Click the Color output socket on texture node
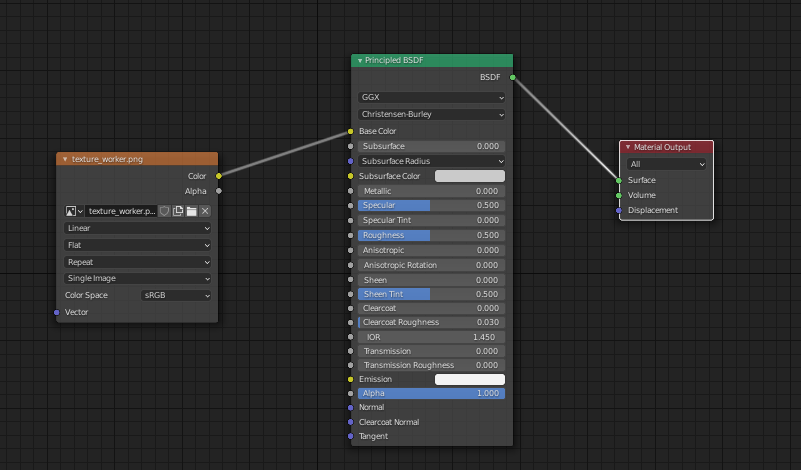Screen dimensions: 801x470 coord(219,176)
